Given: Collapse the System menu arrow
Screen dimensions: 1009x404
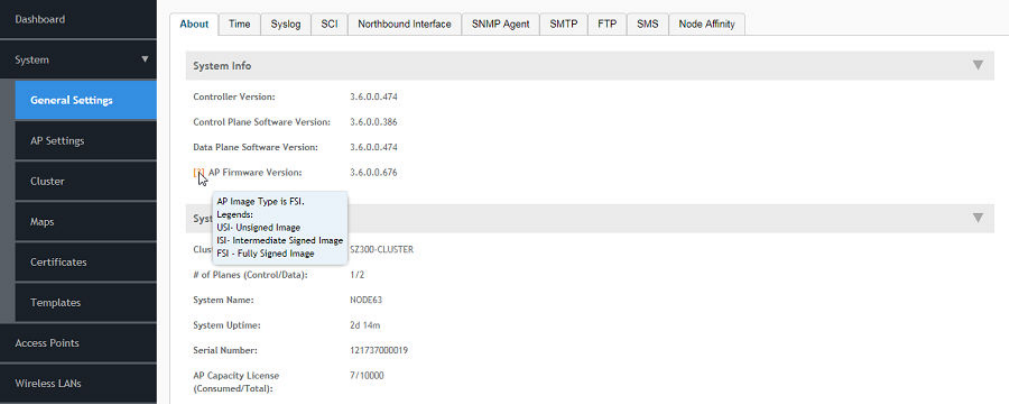Looking at the screenshot, I should [145, 60].
